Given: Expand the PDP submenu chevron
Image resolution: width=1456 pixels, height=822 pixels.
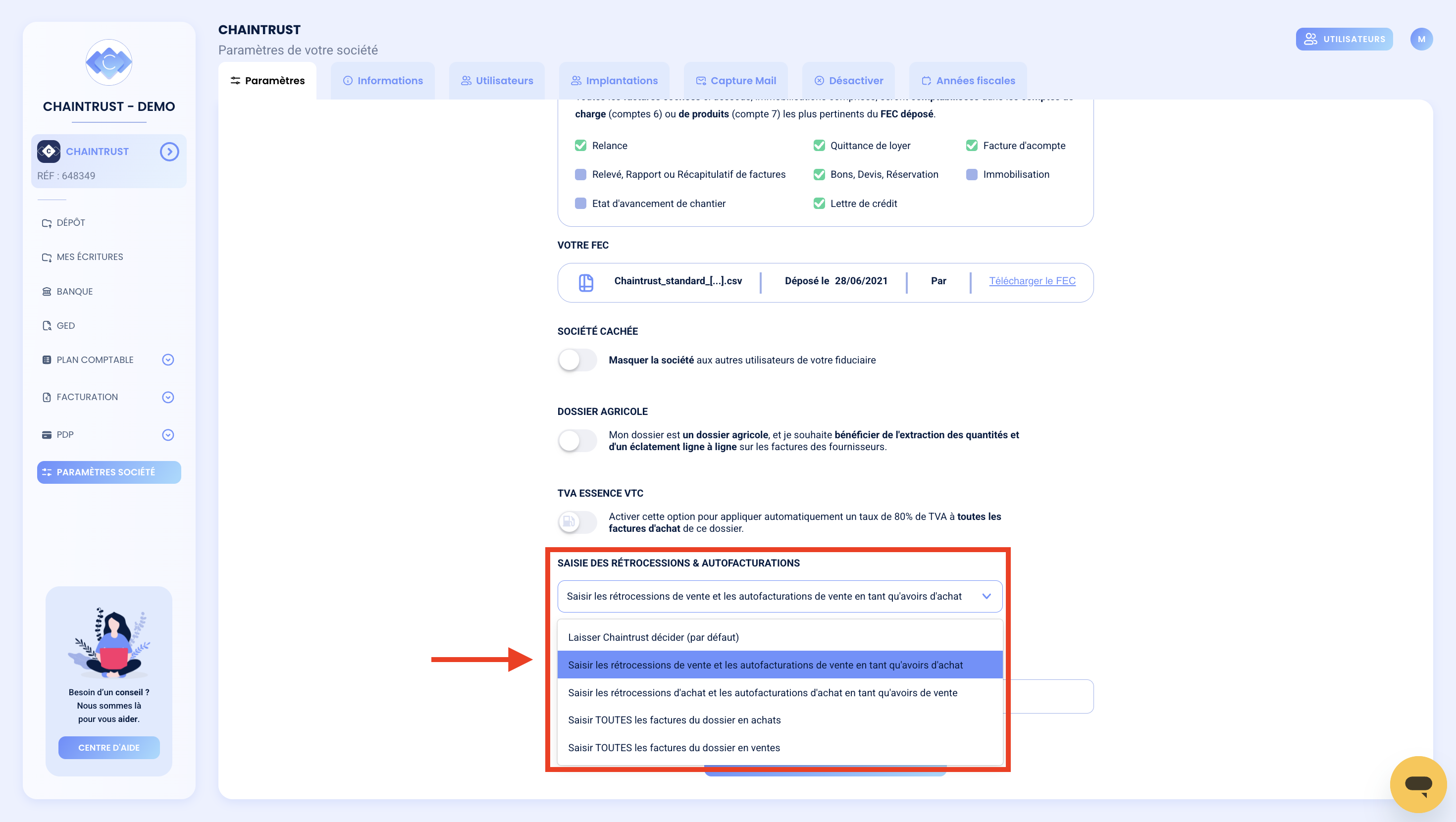Looking at the screenshot, I should tap(168, 435).
